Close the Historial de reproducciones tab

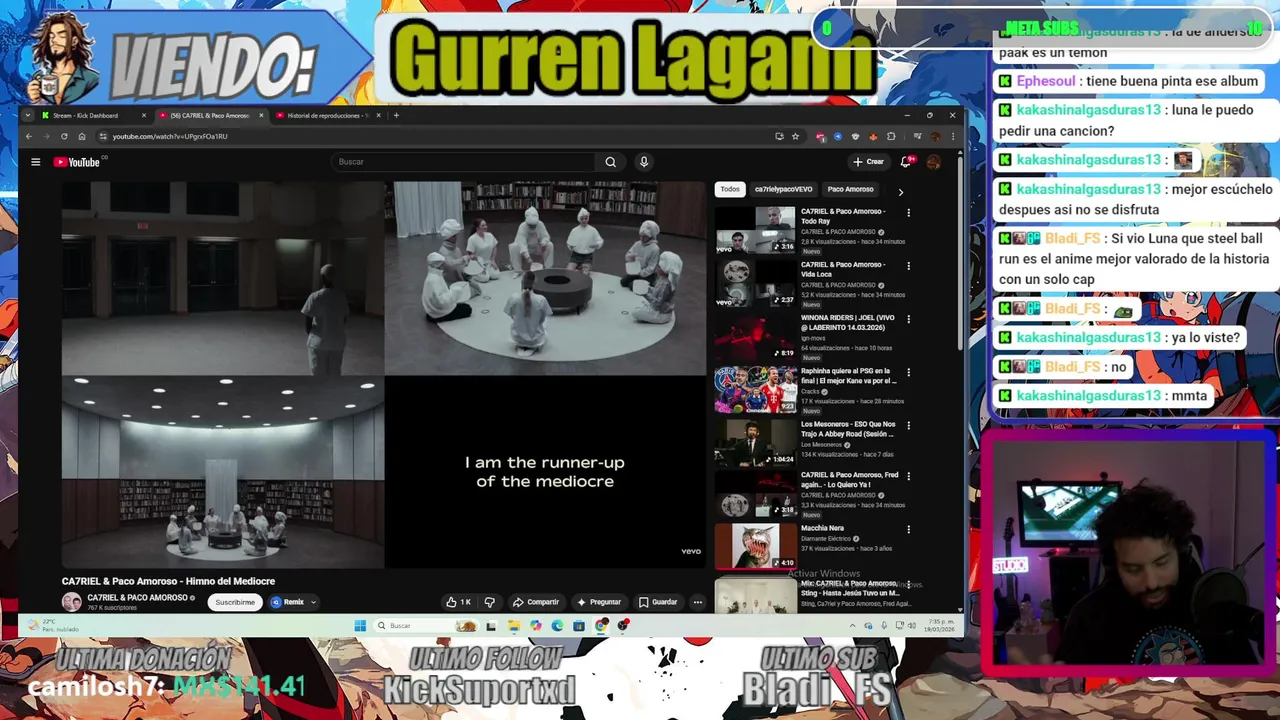[x=378, y=115]
